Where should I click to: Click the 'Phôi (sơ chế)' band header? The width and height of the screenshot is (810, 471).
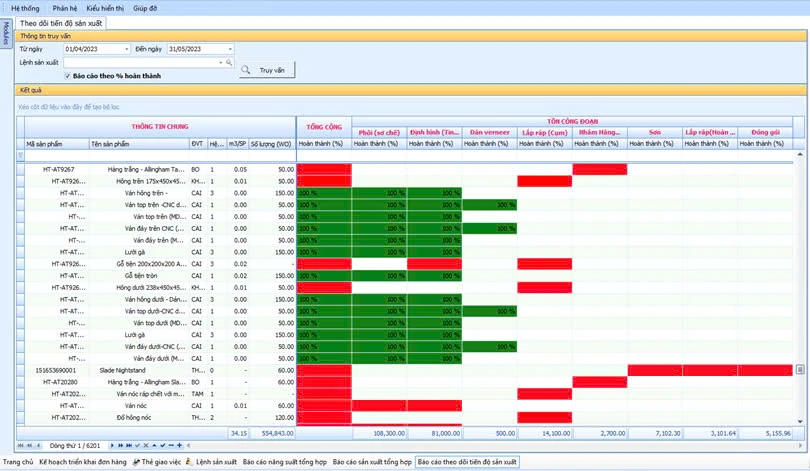(379, 133)
